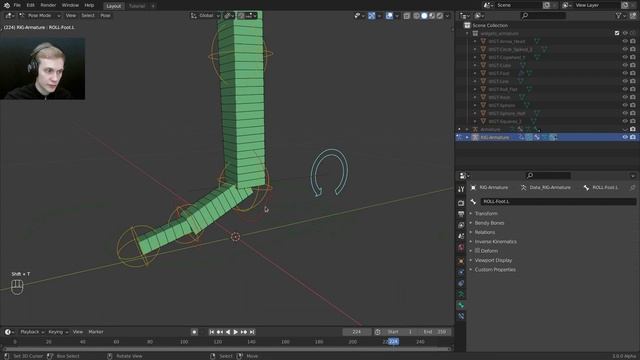Open the Object properties tab

pyautogui.click(x=461, y=261)
